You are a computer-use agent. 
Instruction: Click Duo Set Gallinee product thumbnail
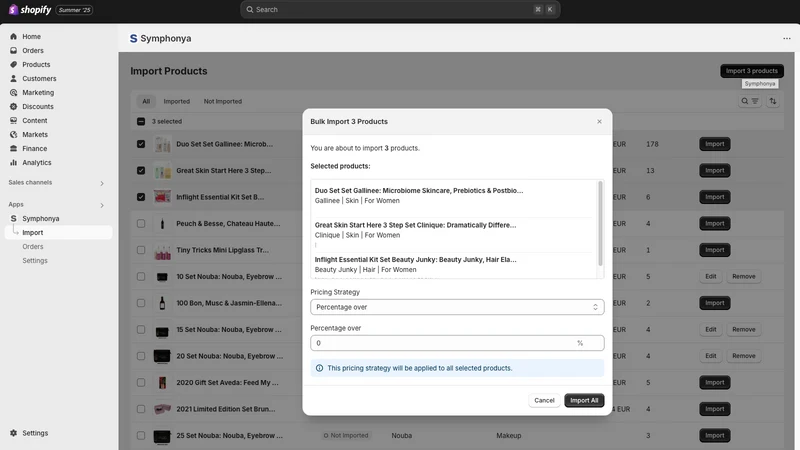pyautogui.click(x=162, y=144)
